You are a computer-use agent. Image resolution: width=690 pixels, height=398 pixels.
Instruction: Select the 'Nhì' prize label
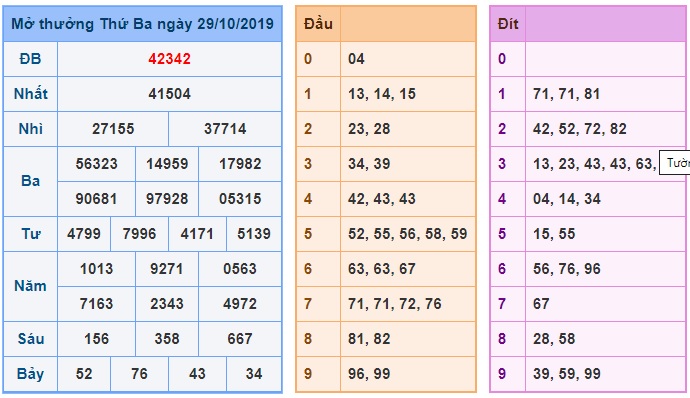(x=30, y=129)
